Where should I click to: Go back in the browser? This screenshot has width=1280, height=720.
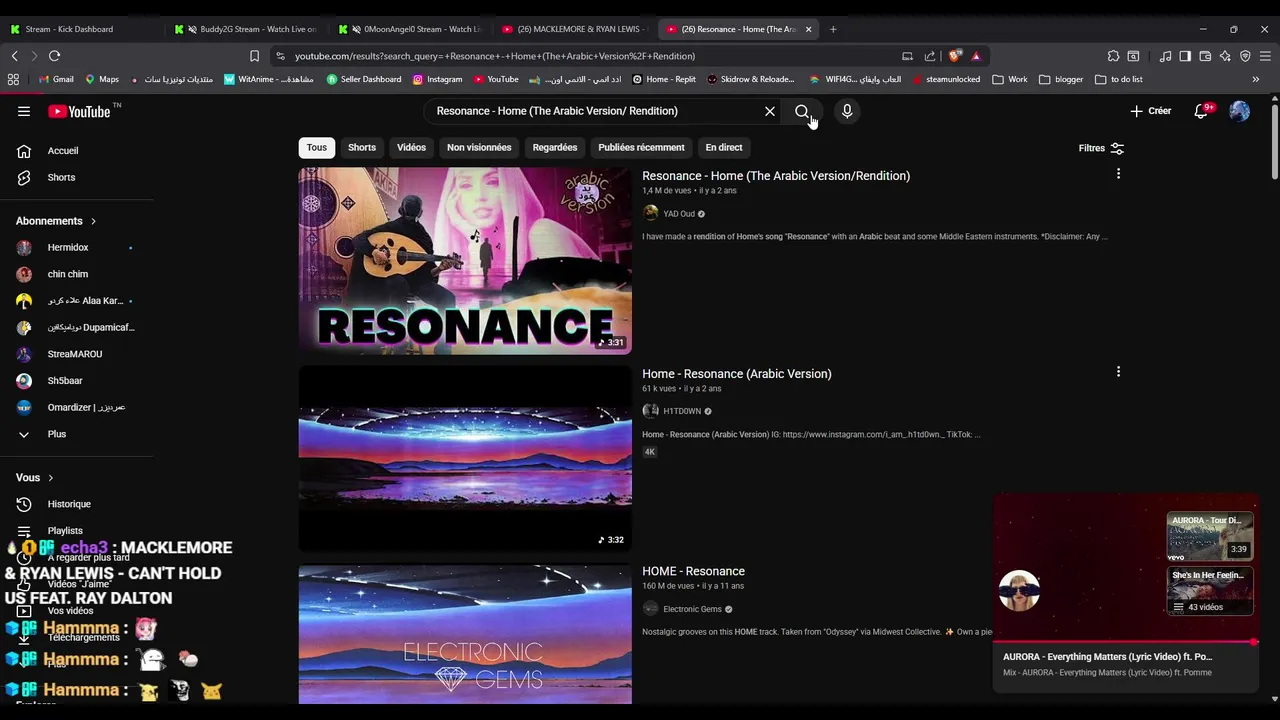(14, 56)
